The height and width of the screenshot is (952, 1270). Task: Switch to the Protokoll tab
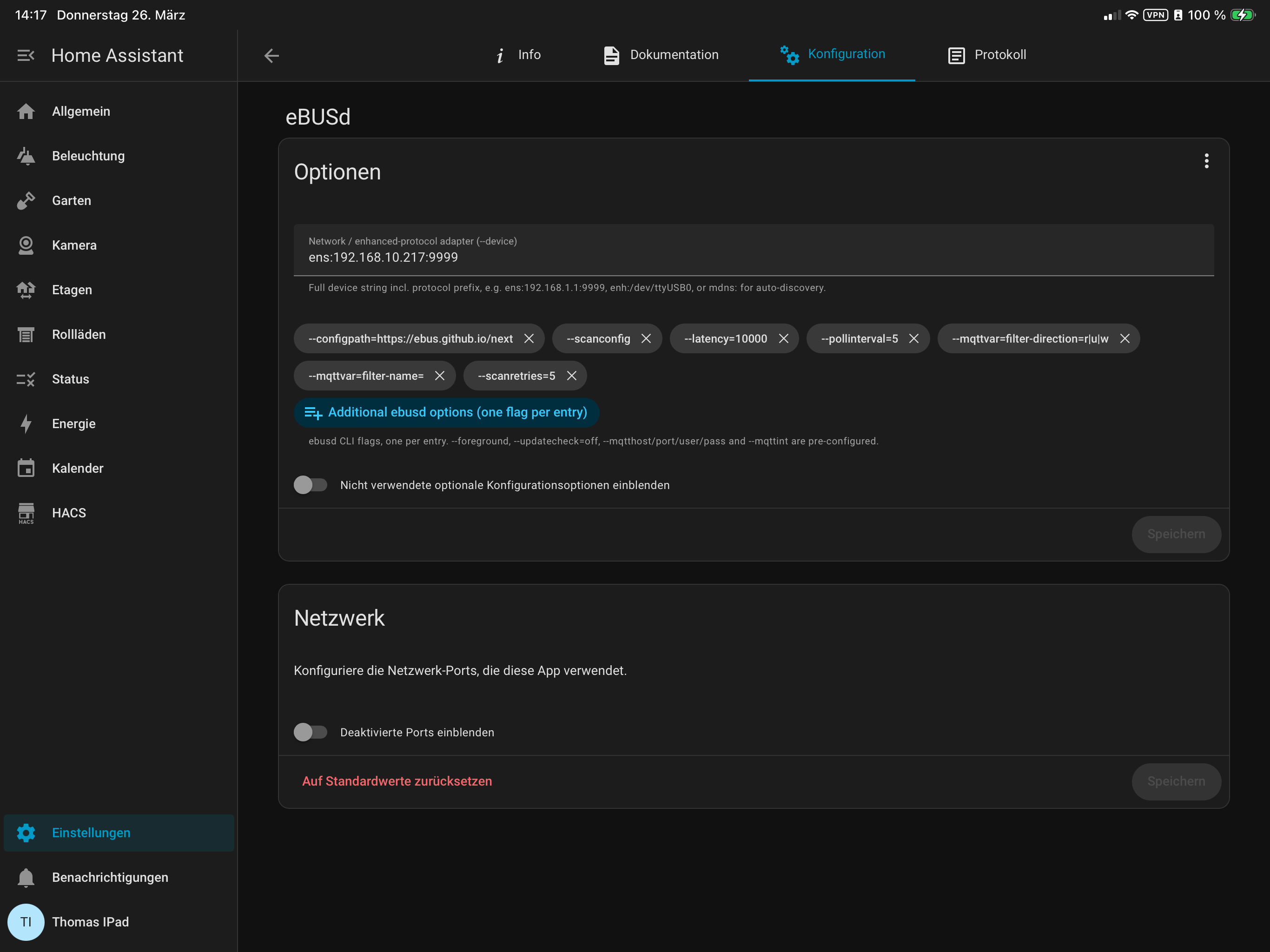[987, 55]
